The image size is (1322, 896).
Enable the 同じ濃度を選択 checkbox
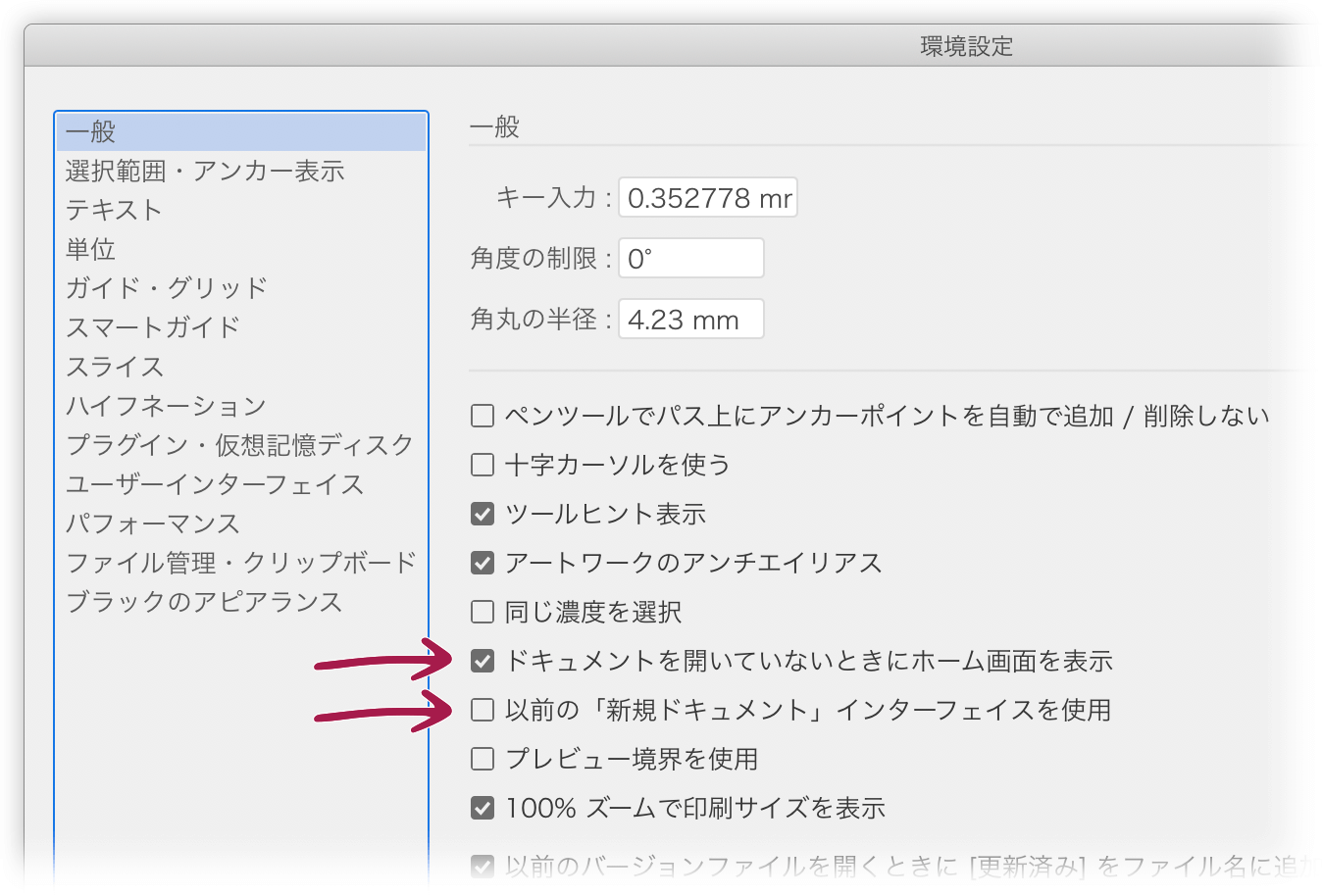point(483,612)
